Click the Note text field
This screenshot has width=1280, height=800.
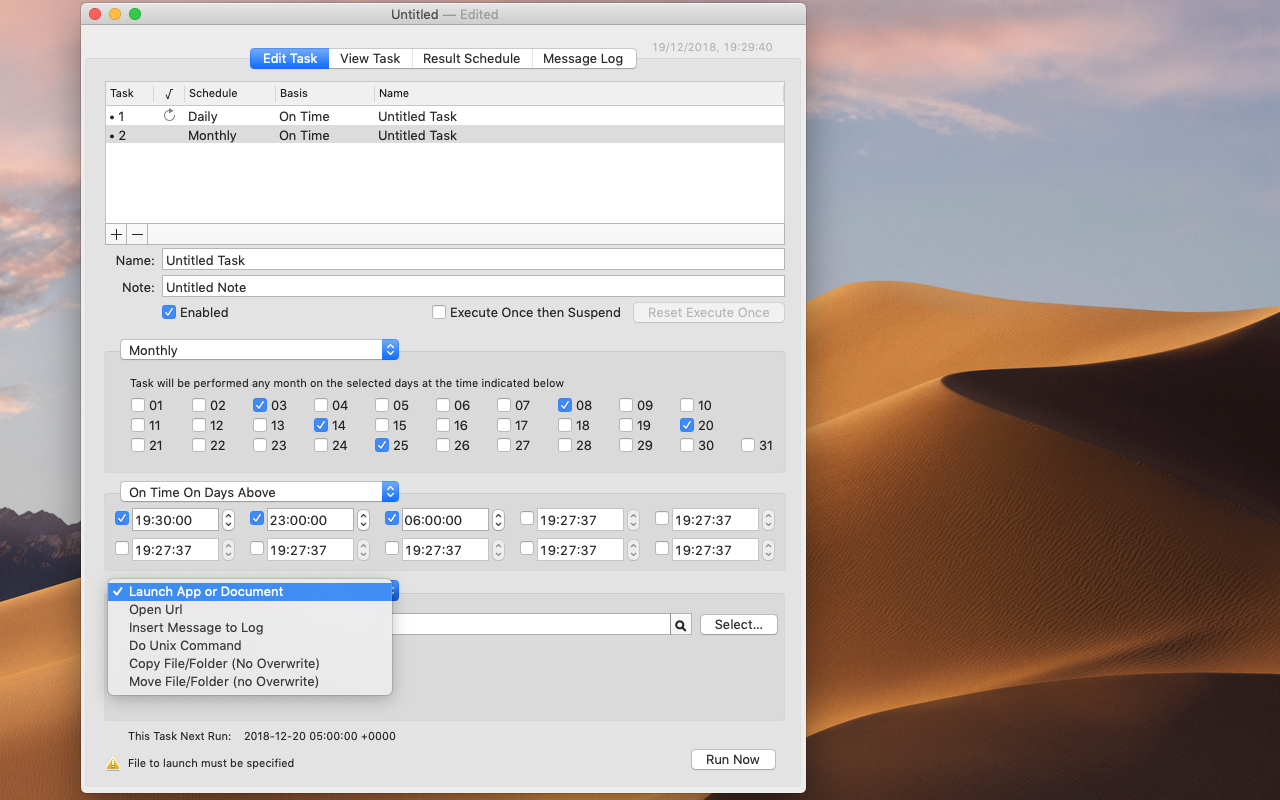click(x=473, y=287)
